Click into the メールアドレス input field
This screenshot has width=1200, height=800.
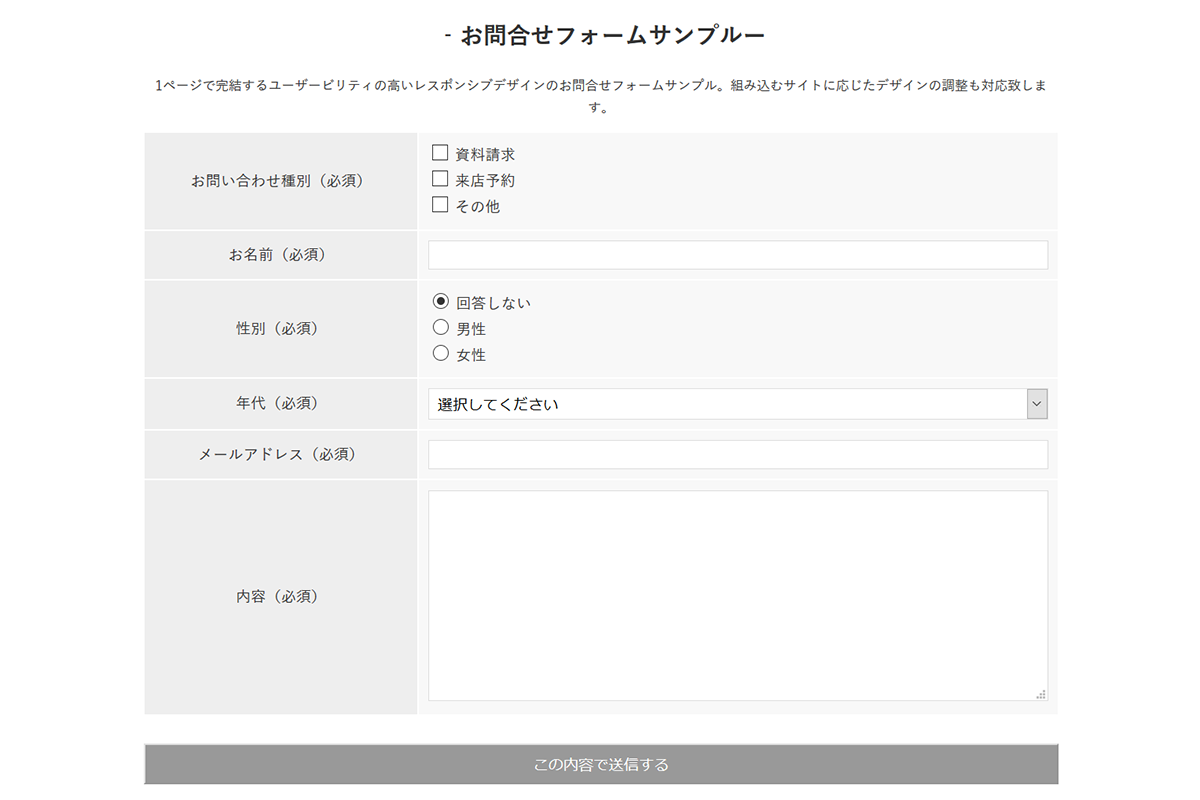[737, 455]
